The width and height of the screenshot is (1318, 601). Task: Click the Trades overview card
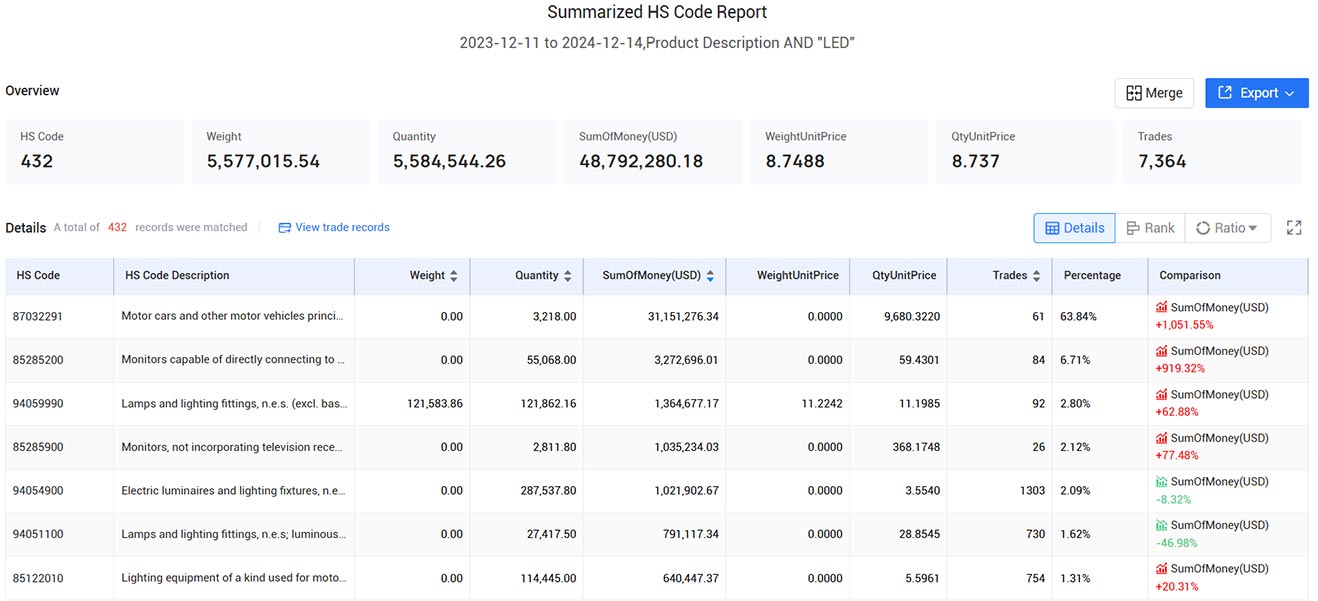1212,152
